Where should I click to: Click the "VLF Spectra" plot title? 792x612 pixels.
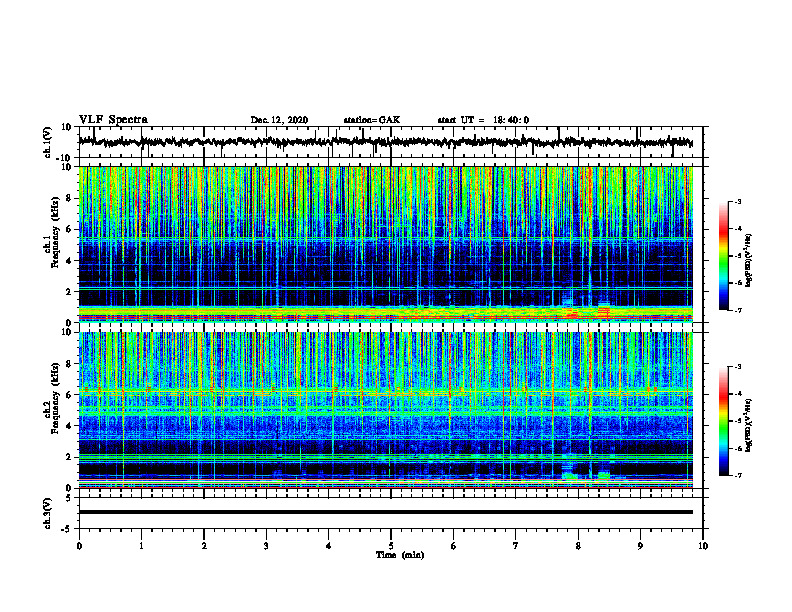click(x=113, y=119)
